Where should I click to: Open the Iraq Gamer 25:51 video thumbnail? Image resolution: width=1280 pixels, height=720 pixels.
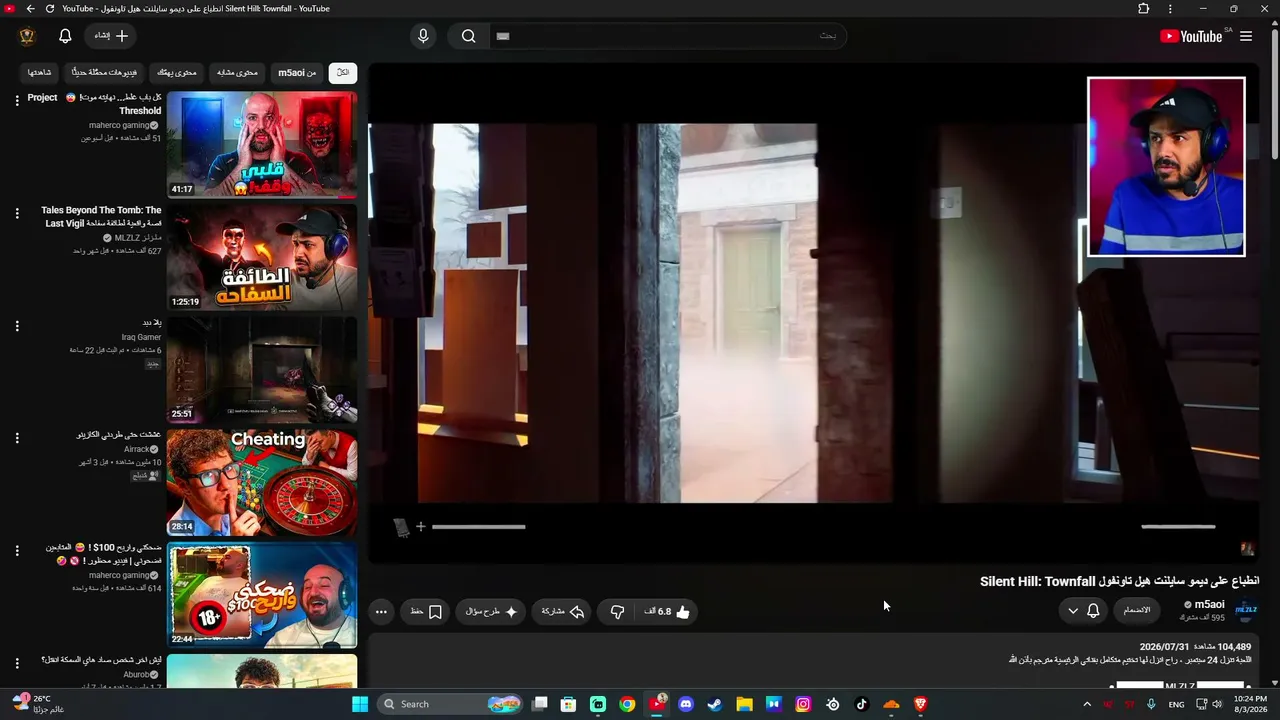(x=262, y=370)
